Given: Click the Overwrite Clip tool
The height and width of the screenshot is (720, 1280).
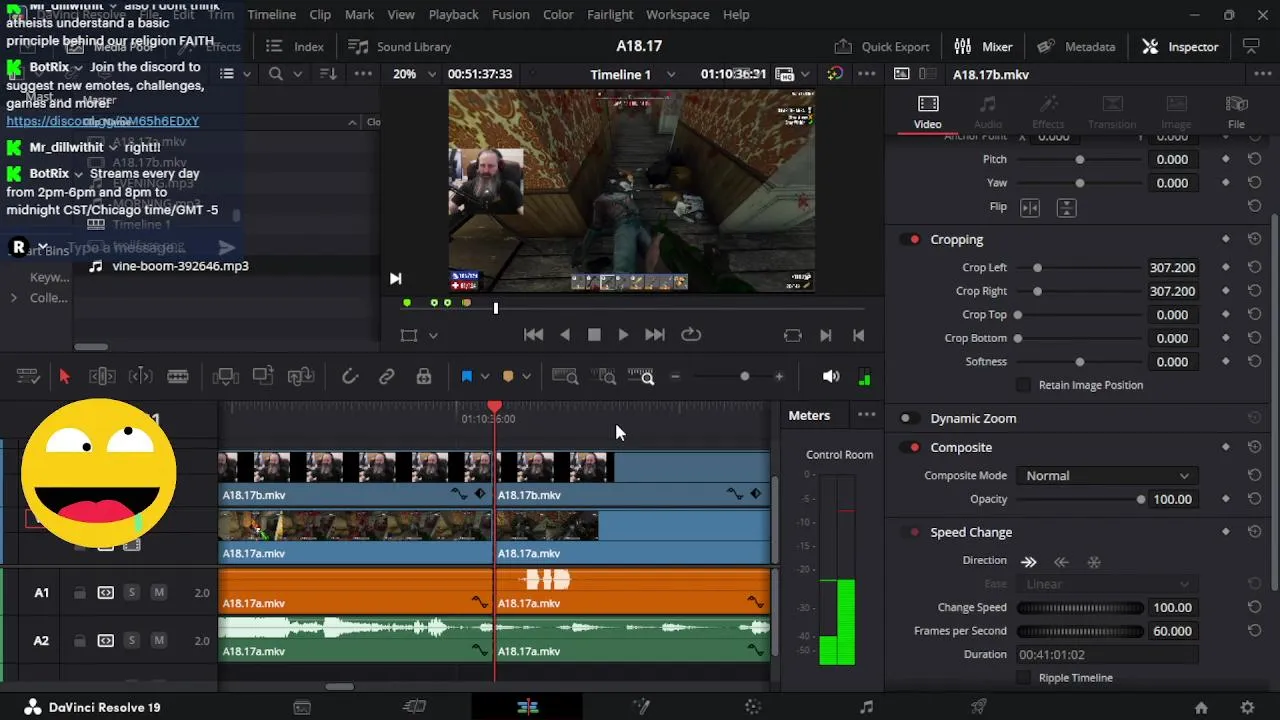Looking at the screenshot, I should point(263,376).
